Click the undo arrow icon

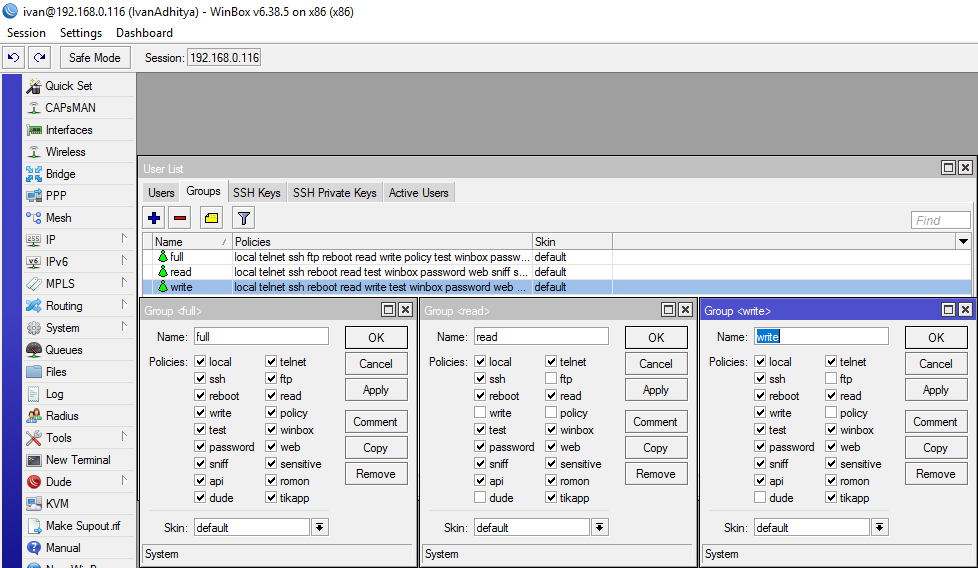pyautogui.click(x=13, y=57)
